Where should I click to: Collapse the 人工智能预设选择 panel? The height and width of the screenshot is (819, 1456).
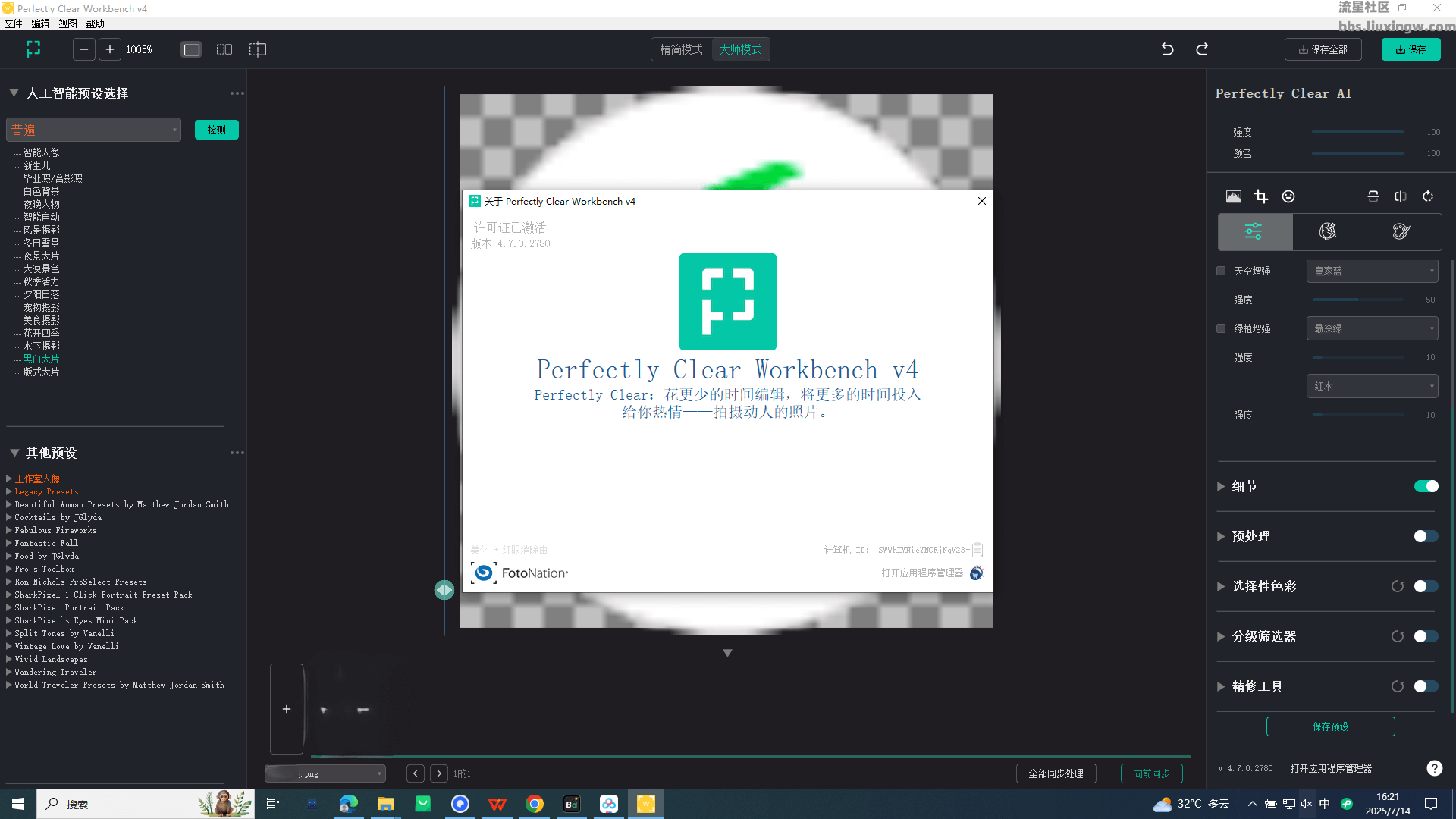click(14, 93)
